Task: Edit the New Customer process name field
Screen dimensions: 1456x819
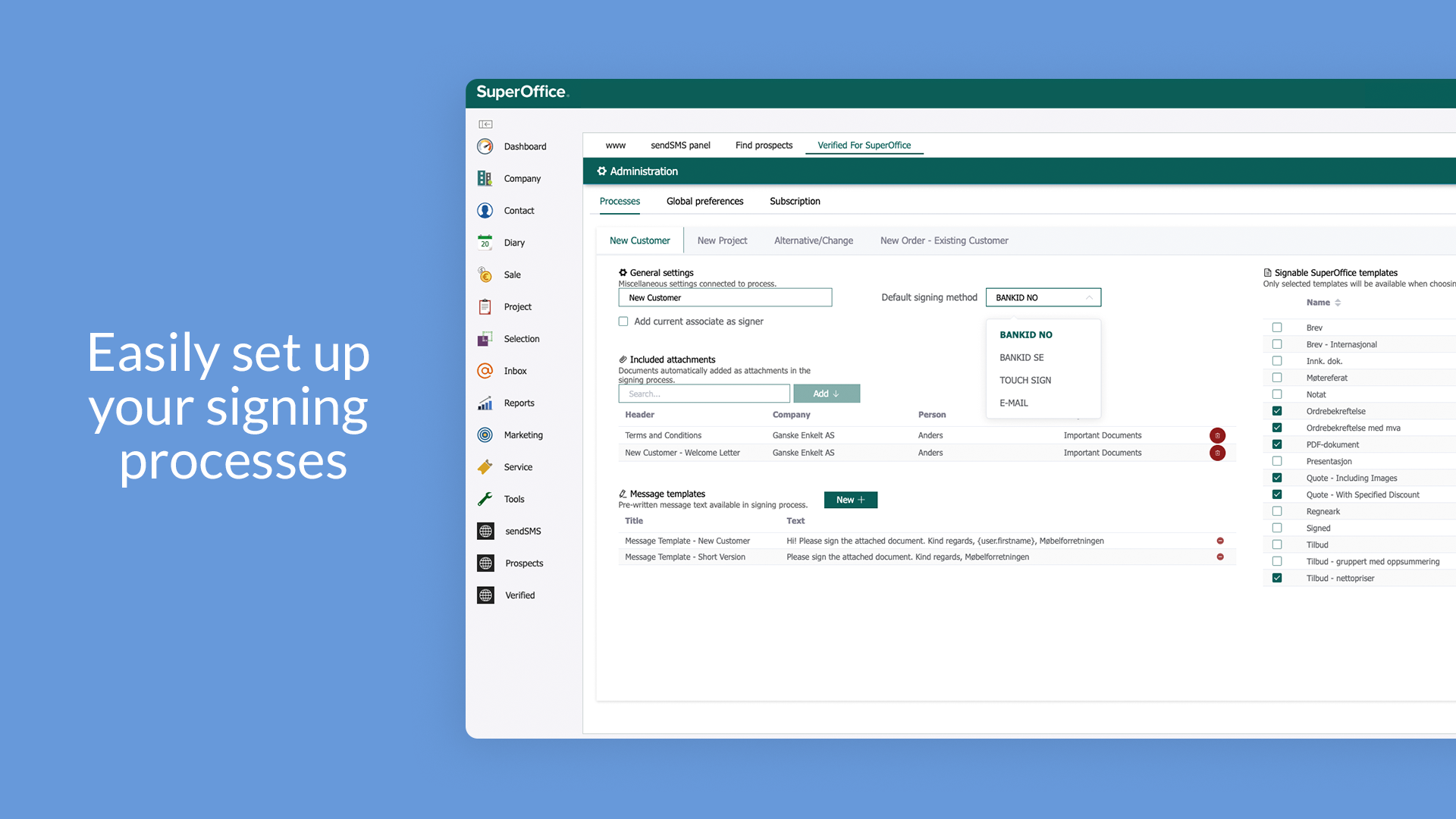Action: (x=725, y=297)
